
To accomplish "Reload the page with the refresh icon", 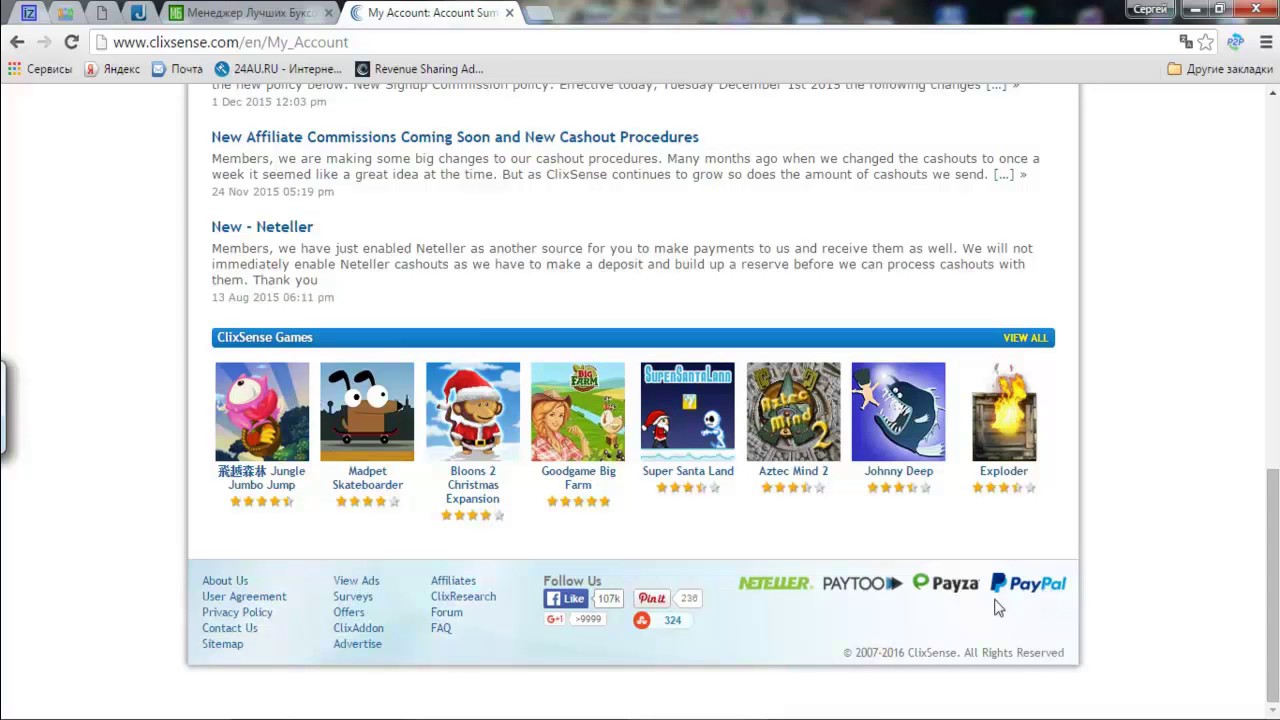I will 71,42.
